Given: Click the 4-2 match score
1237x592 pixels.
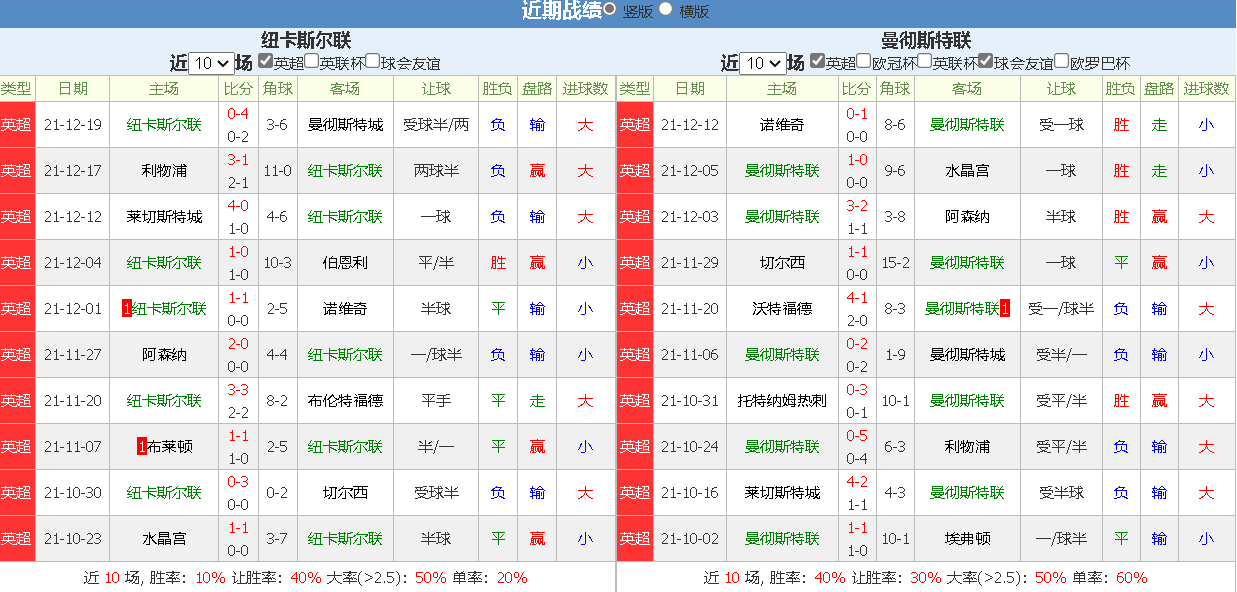Looking at the screenshot, I should (x=857, y=482).
